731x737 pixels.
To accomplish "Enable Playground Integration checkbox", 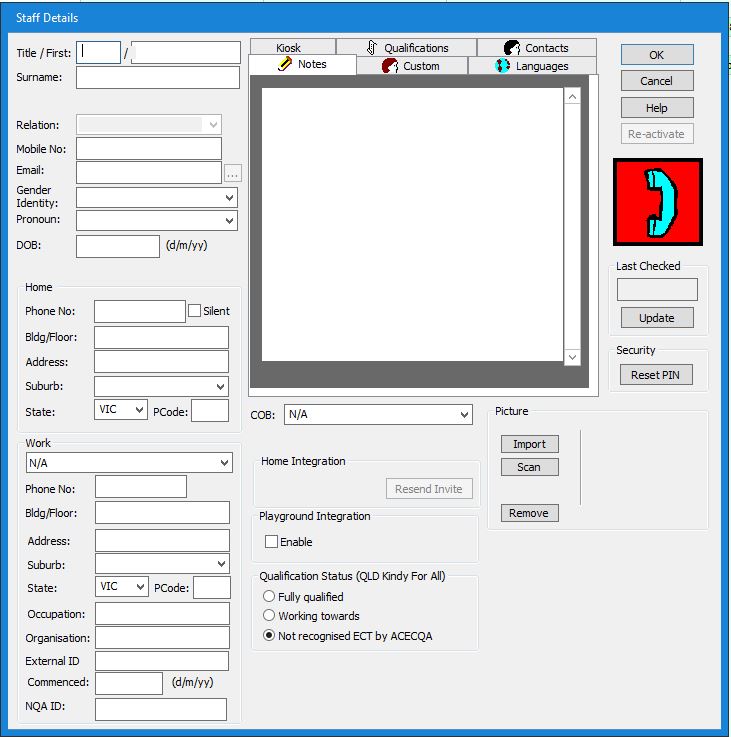I will [x=271, y=542].
